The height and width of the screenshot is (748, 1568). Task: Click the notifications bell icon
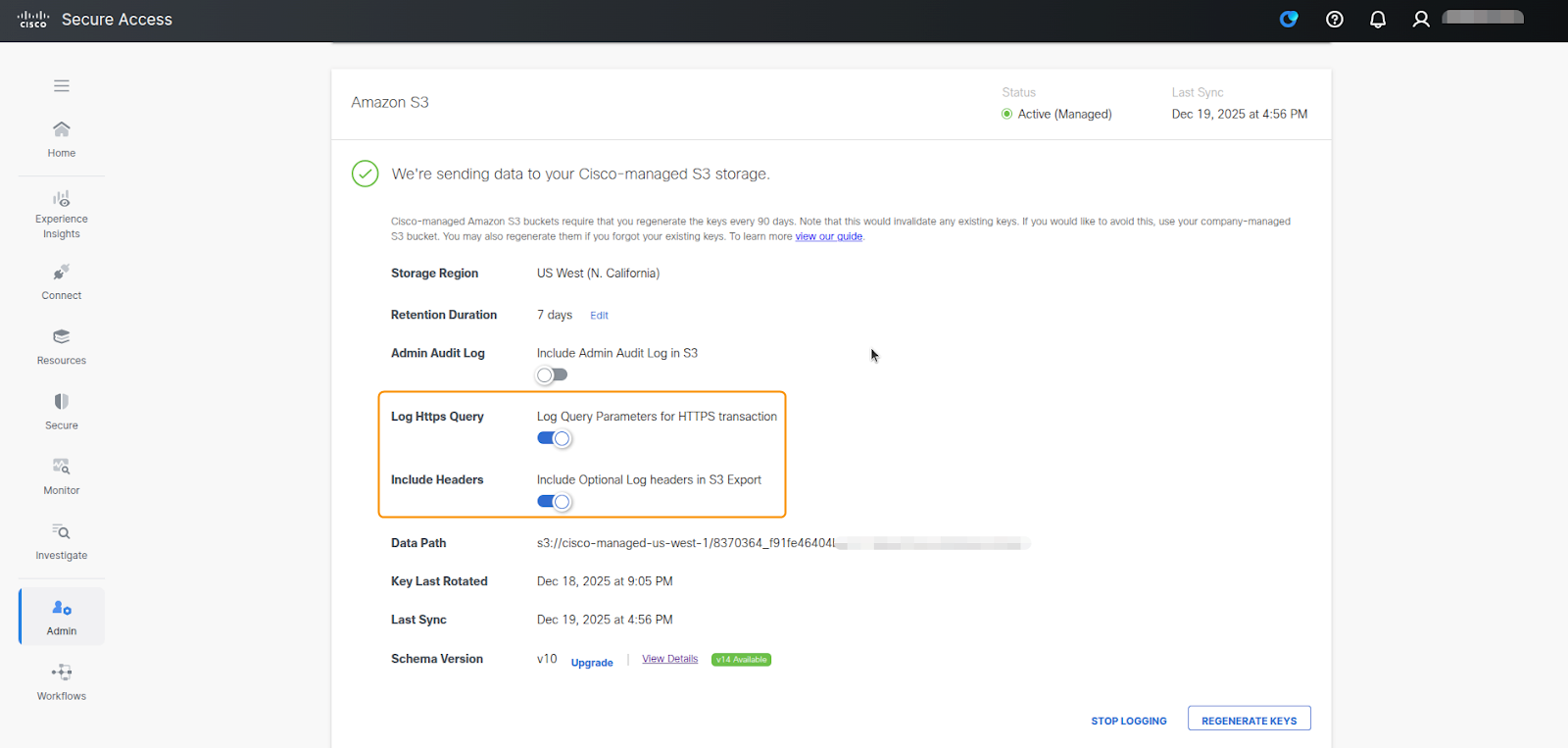(1377, 20)
